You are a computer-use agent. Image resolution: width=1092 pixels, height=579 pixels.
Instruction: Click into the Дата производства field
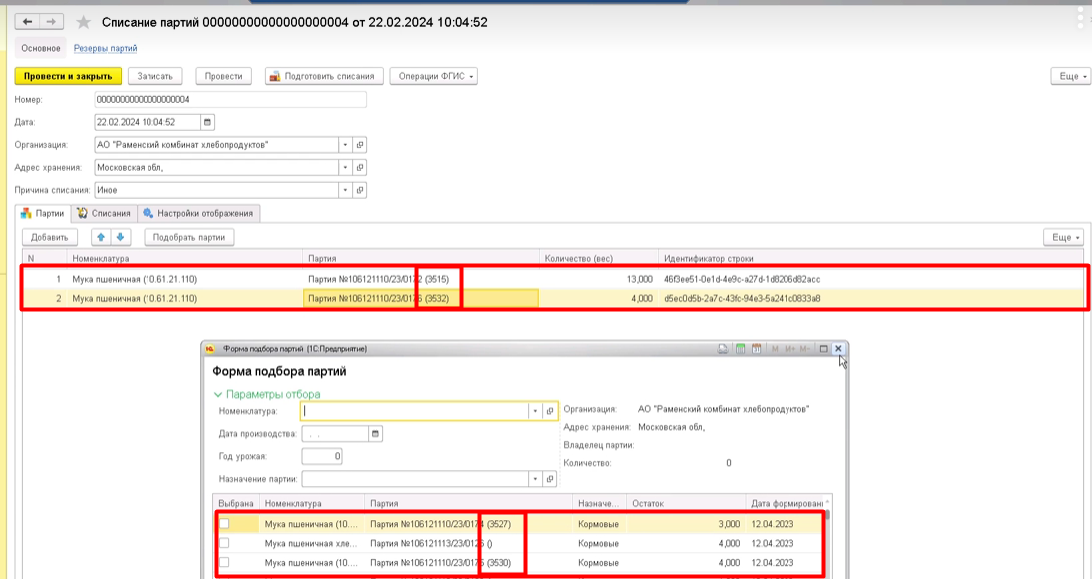click(x=334, y=433)
